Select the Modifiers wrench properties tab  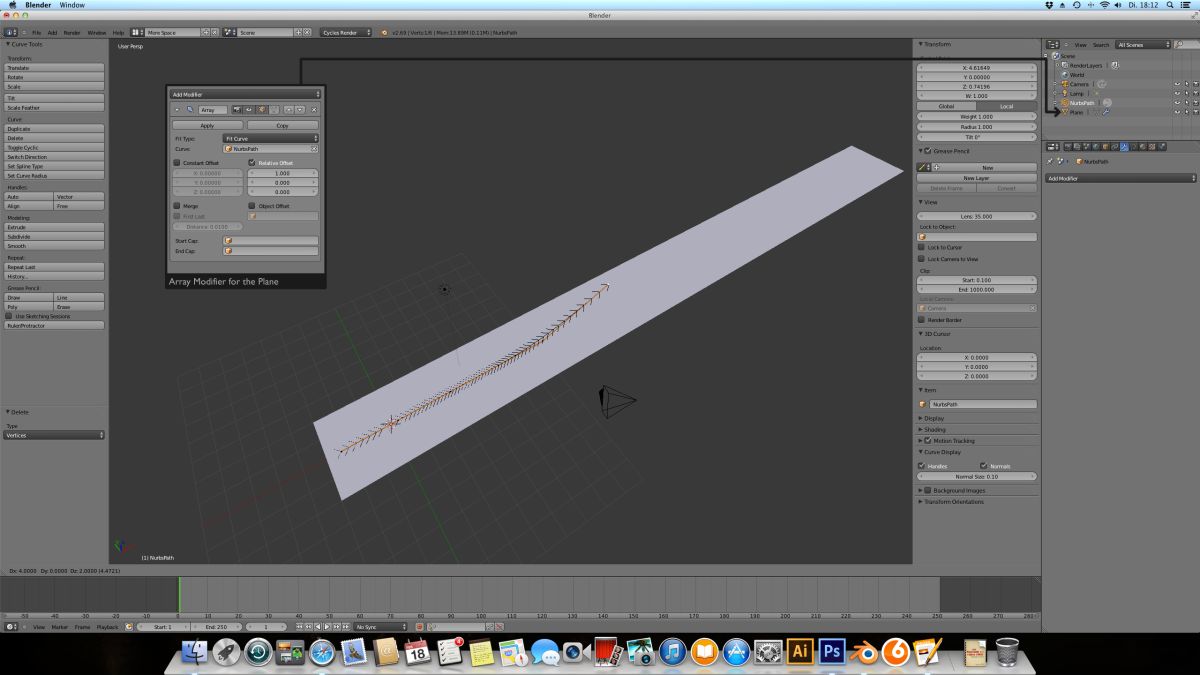[x=1124, y=146]
